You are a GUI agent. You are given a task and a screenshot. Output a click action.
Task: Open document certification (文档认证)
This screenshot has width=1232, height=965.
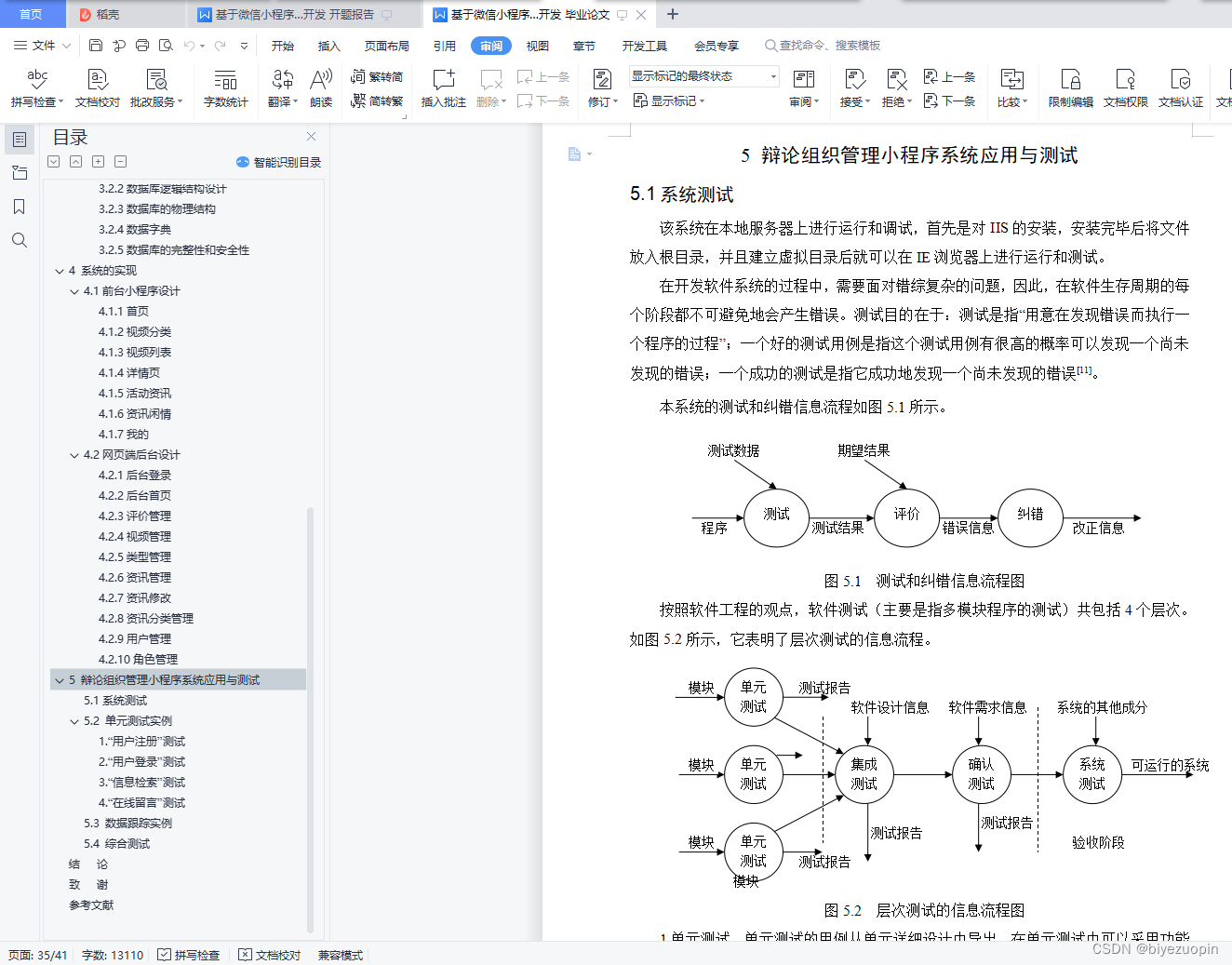tap(1181, 87)
